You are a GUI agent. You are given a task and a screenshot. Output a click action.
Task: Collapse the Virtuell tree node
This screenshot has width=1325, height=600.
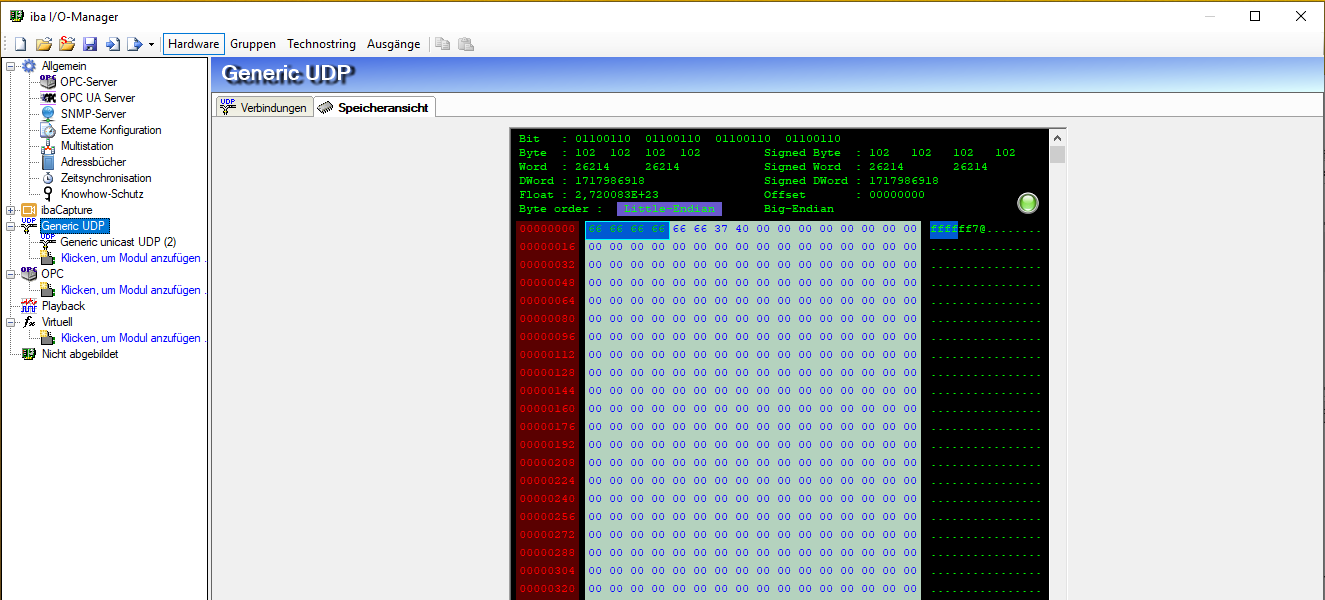[10, 322]
